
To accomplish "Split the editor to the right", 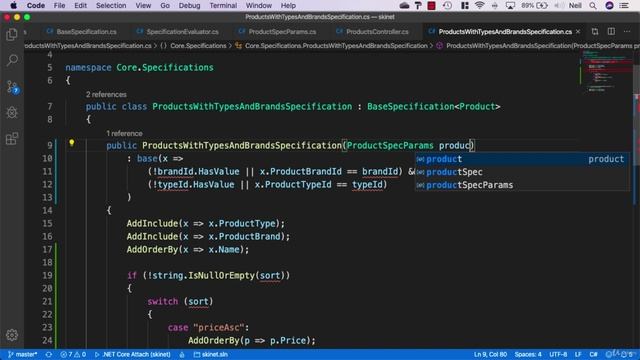I will click(611, 31).
